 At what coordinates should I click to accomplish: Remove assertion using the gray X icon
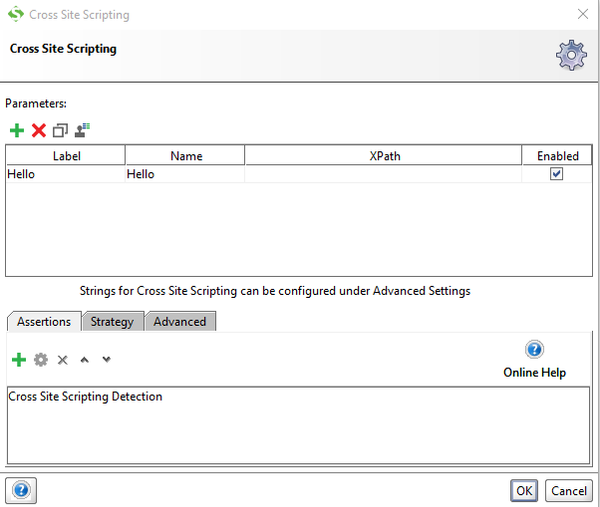[62, 359]
